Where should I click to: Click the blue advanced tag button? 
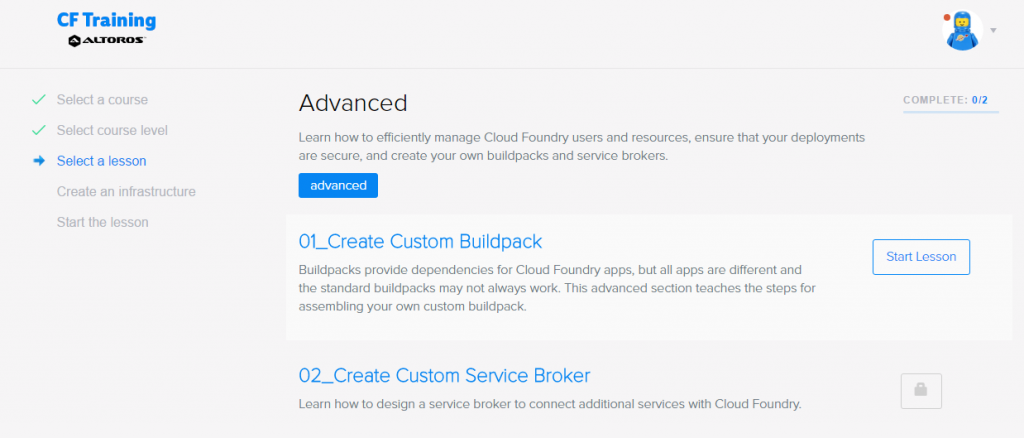338,185
